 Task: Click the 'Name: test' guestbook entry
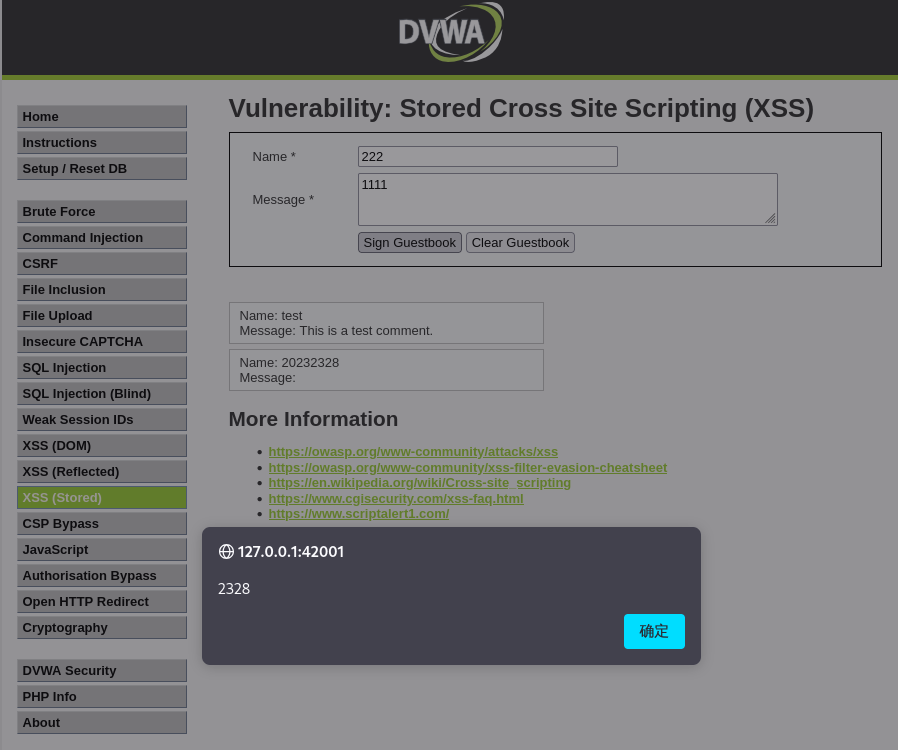386,323
